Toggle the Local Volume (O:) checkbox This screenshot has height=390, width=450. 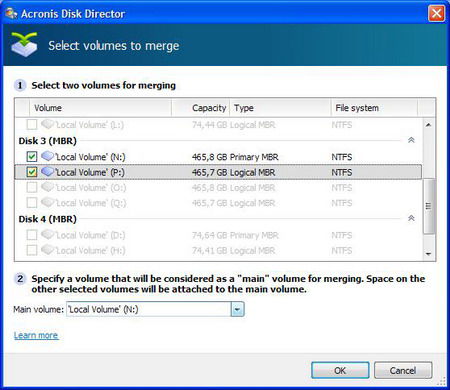pos(32,187)
